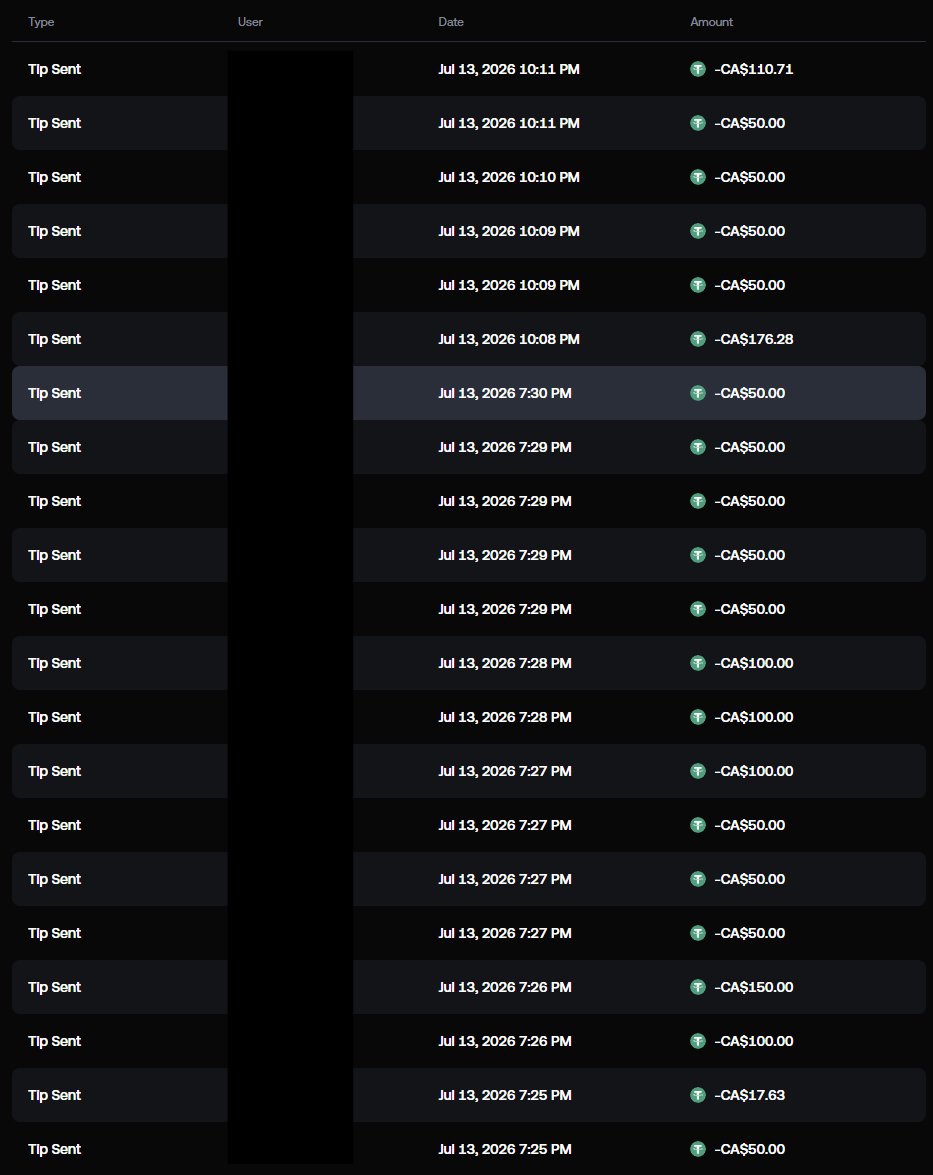Click Tether icon for 7:27 PM -CA$100.00 tip
Screen dimensions: 933x1175
pyautogui.click(x=698, y=771)
